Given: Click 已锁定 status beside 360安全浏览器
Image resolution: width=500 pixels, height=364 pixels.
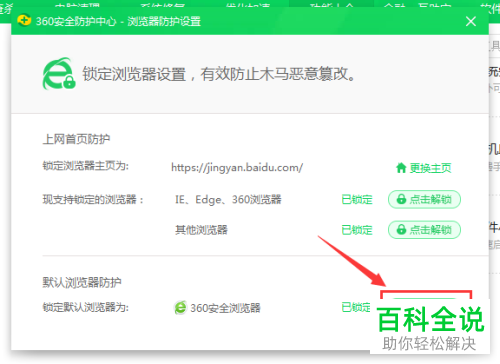Looking at the screenshot, I should coord(356,307).
